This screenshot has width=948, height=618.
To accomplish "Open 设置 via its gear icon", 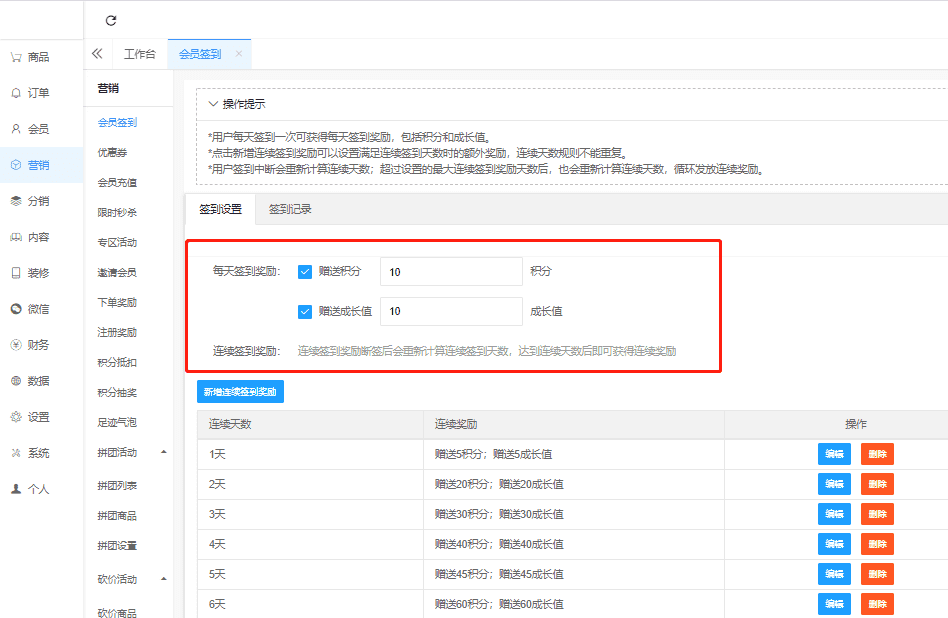I will pyautogui.click(x=16, y=417).
